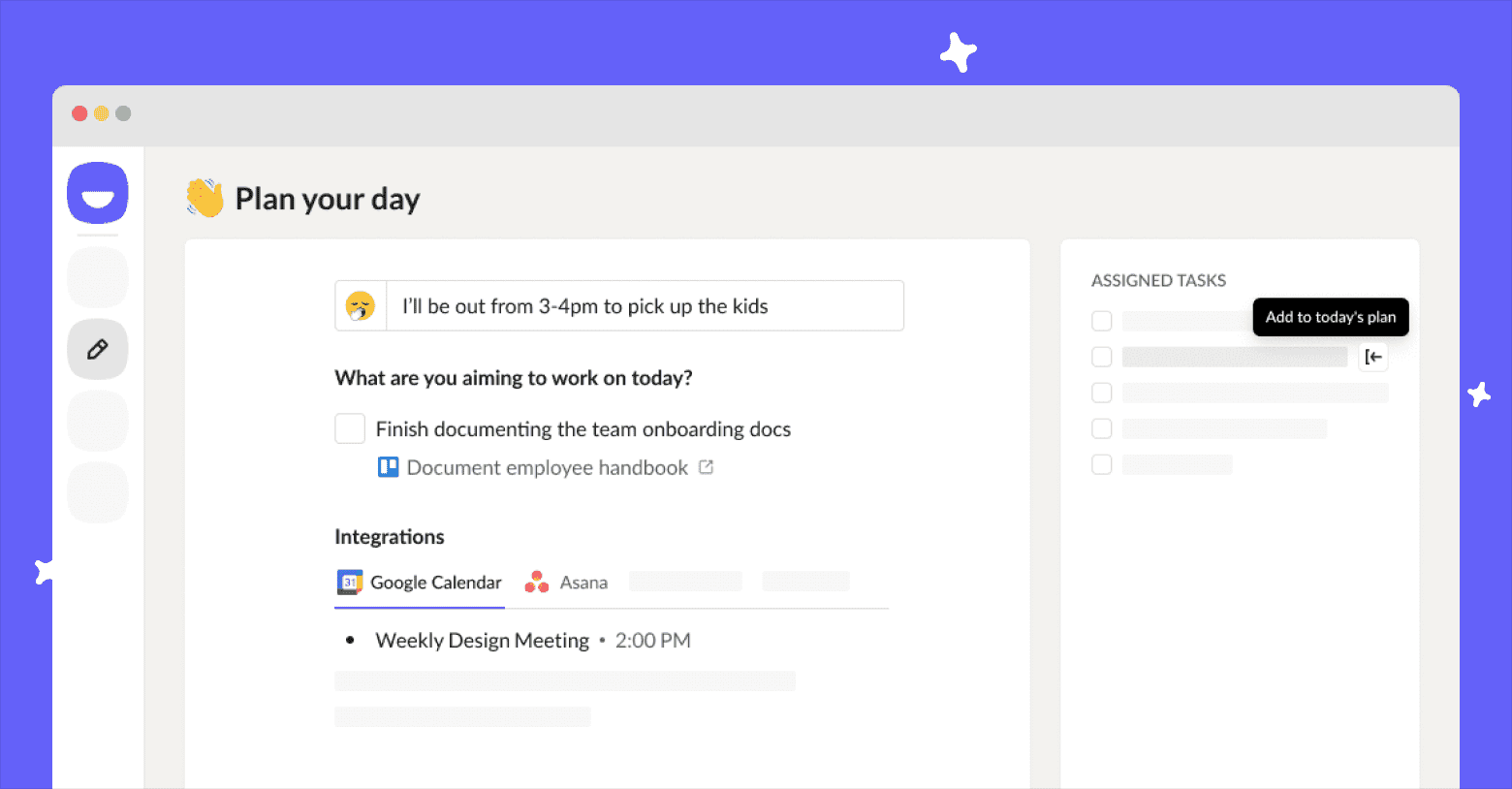Tick the first assigned task checkbox
This screenshot has width=1512, height=789.
tap(1102, 321)
